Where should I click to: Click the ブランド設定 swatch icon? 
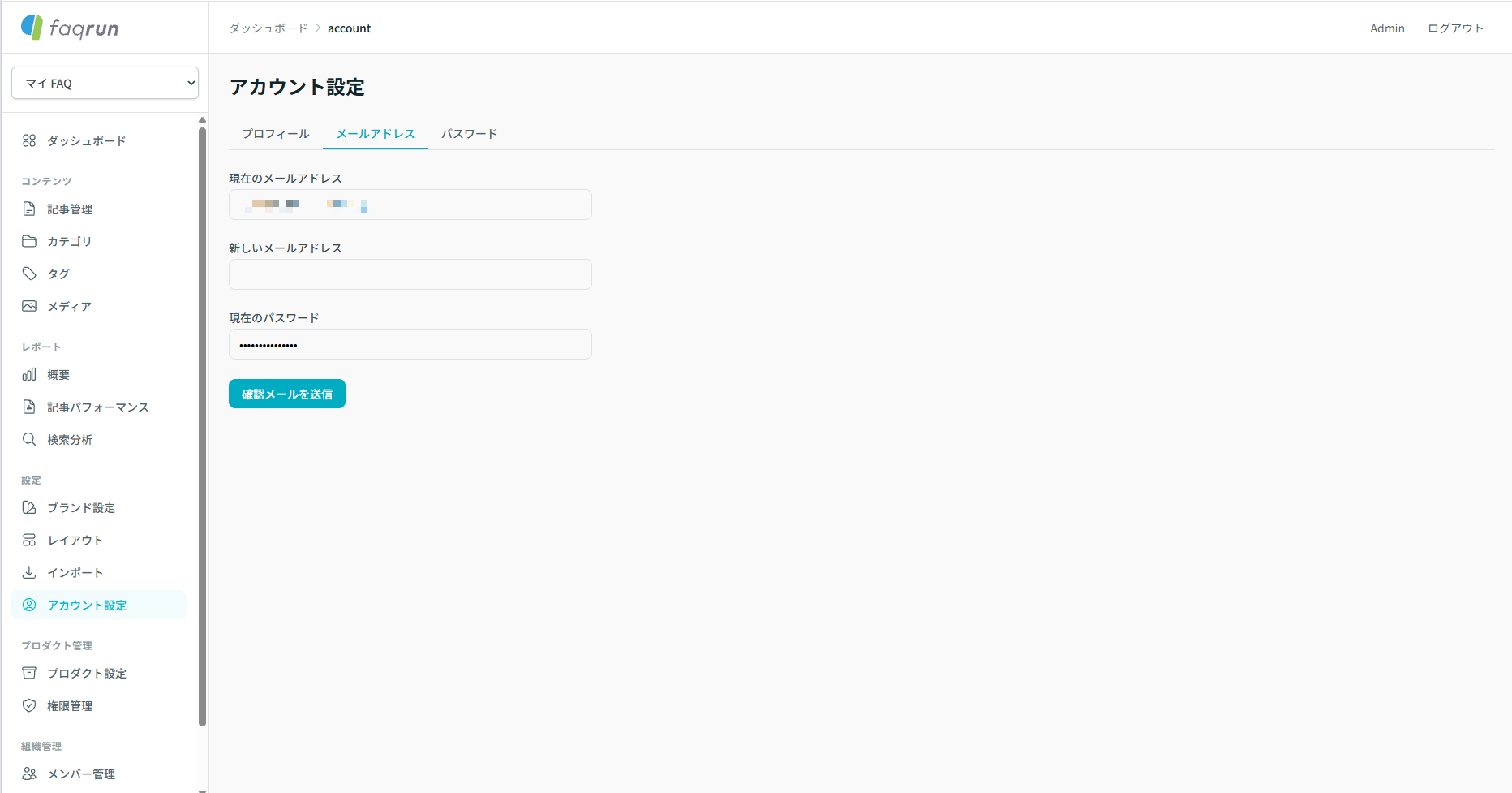29,507
